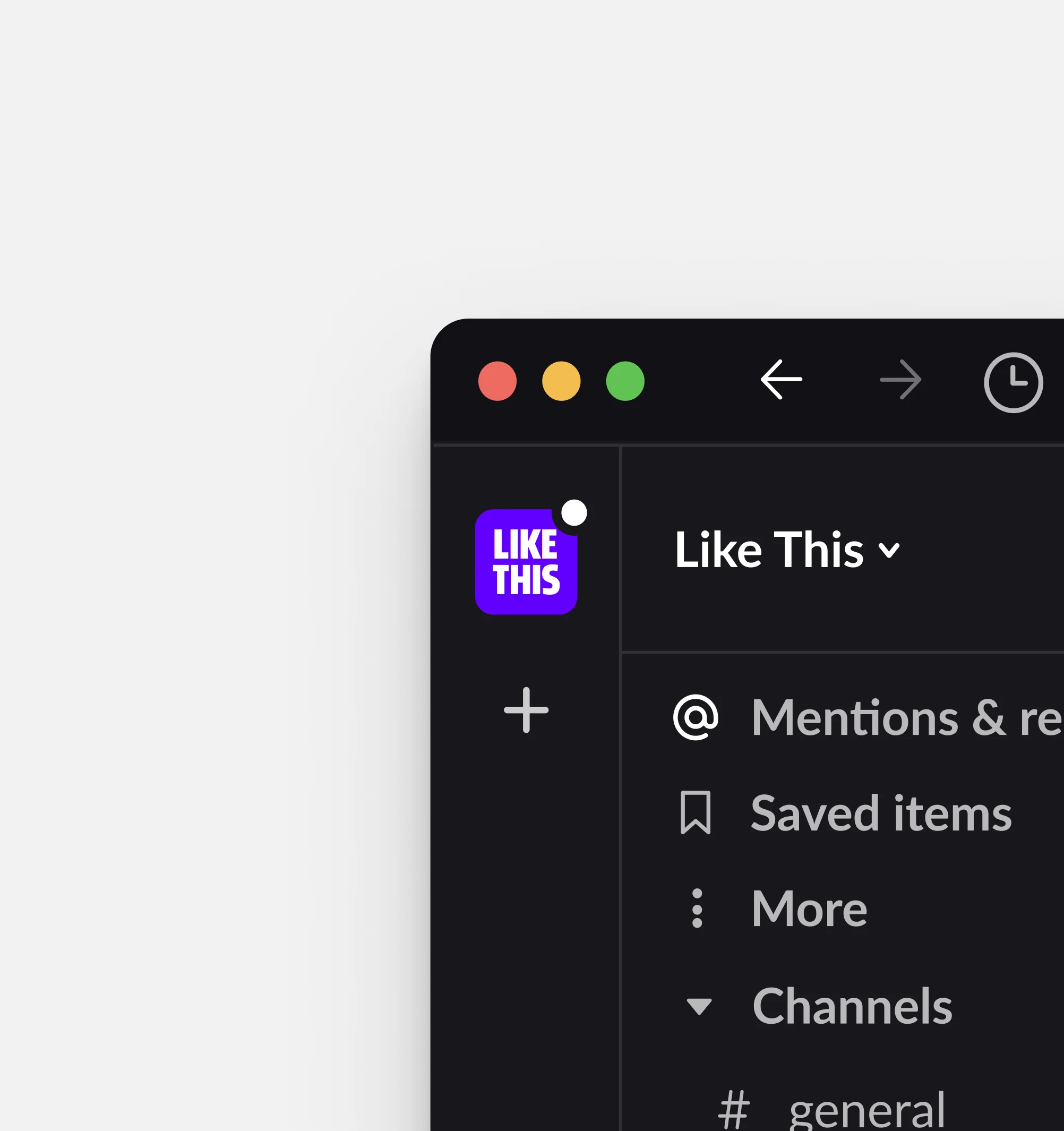
Task: Go back using the left arrow
Action: coord(781,380)
